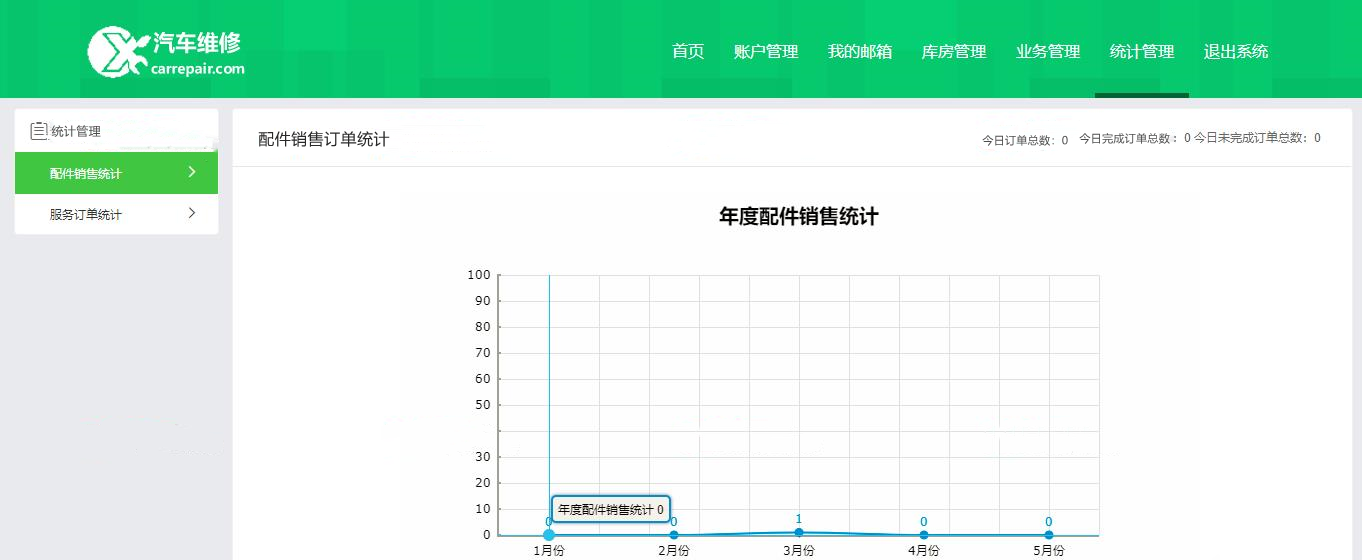This screenshot has width=1362, height=560.
Task: Click the 2月份 data point
Action: [x=674, y=535]
